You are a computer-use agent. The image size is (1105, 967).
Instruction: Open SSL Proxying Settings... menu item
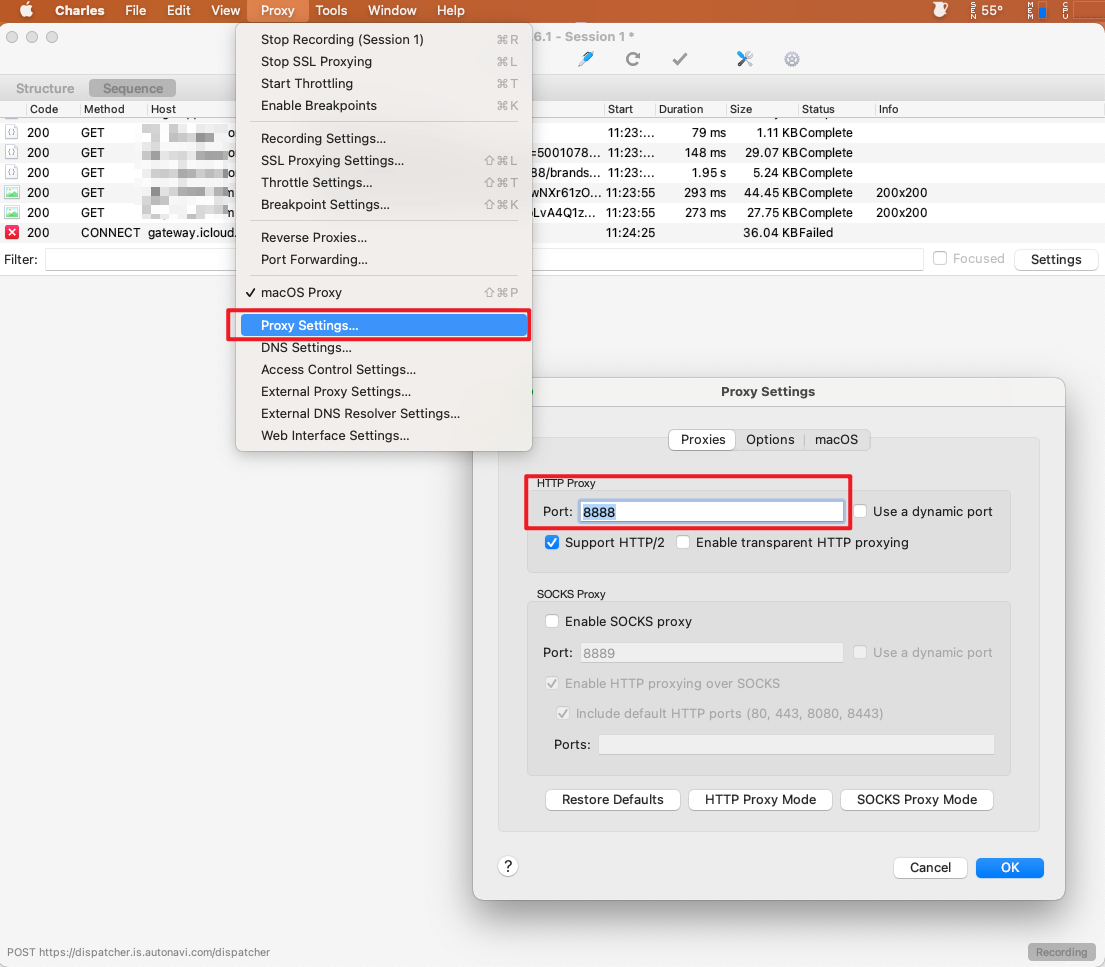(383, 161)
